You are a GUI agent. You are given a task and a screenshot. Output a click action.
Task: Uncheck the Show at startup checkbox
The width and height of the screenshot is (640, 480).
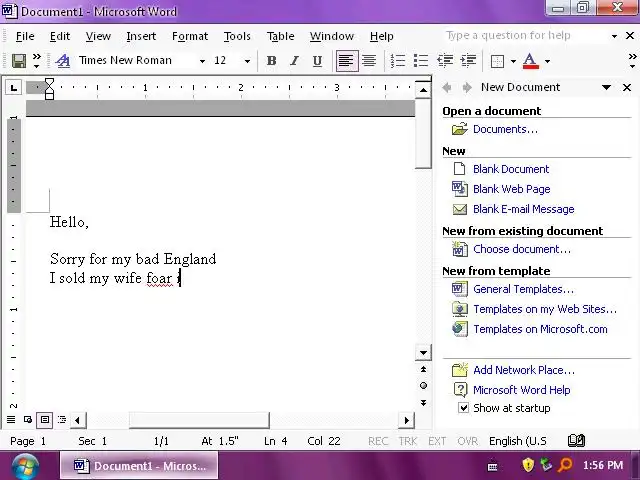tap(463, 408)
